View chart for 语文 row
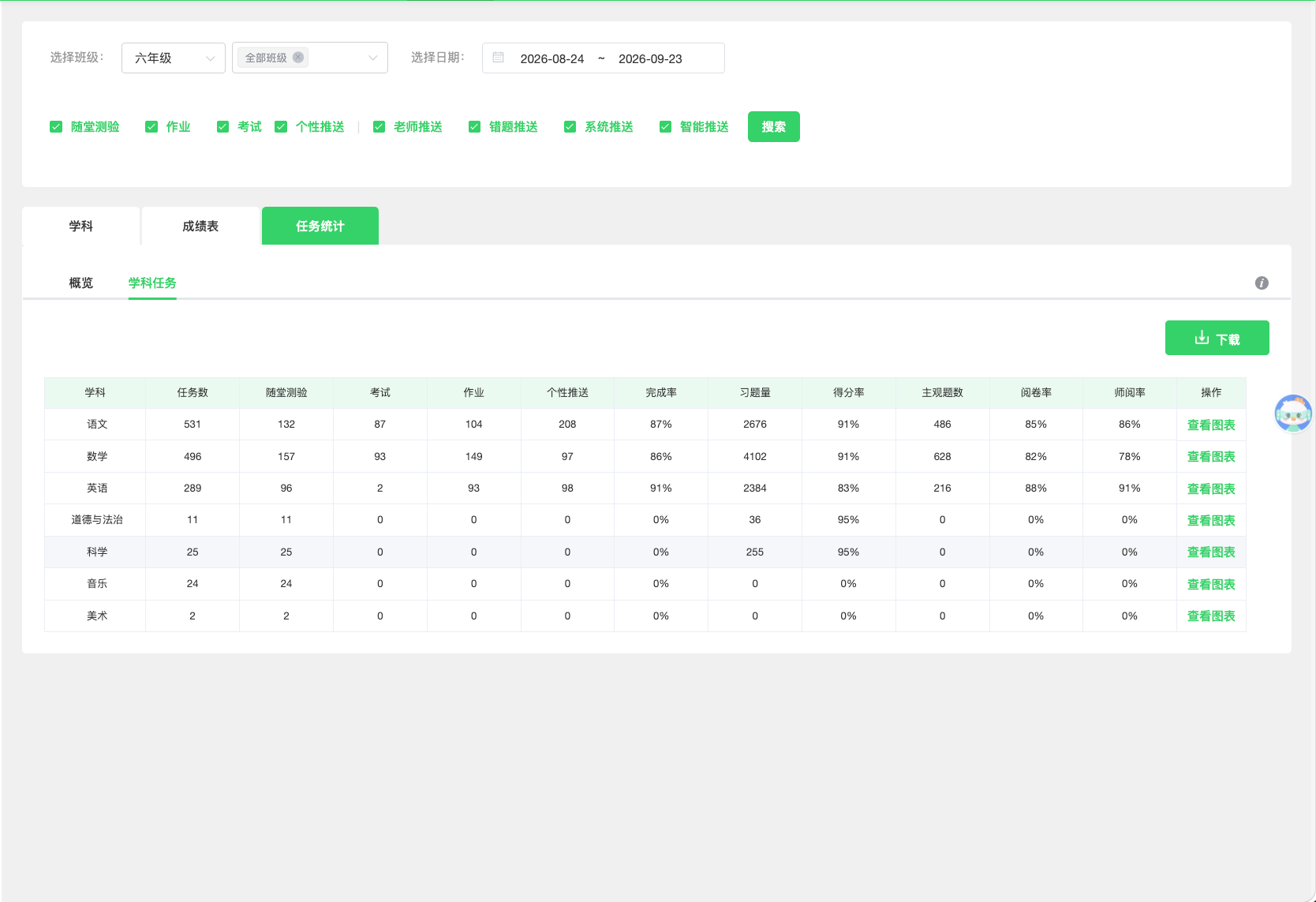Screen dimensions: 1316x902 pyautogui.click(x=1211, y=425)
